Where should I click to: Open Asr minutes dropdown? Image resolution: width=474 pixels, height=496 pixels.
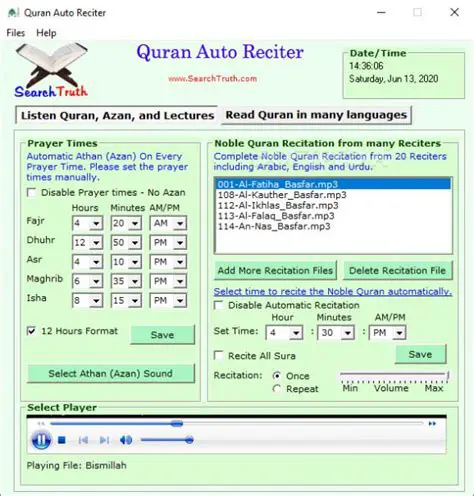point(135,262)
